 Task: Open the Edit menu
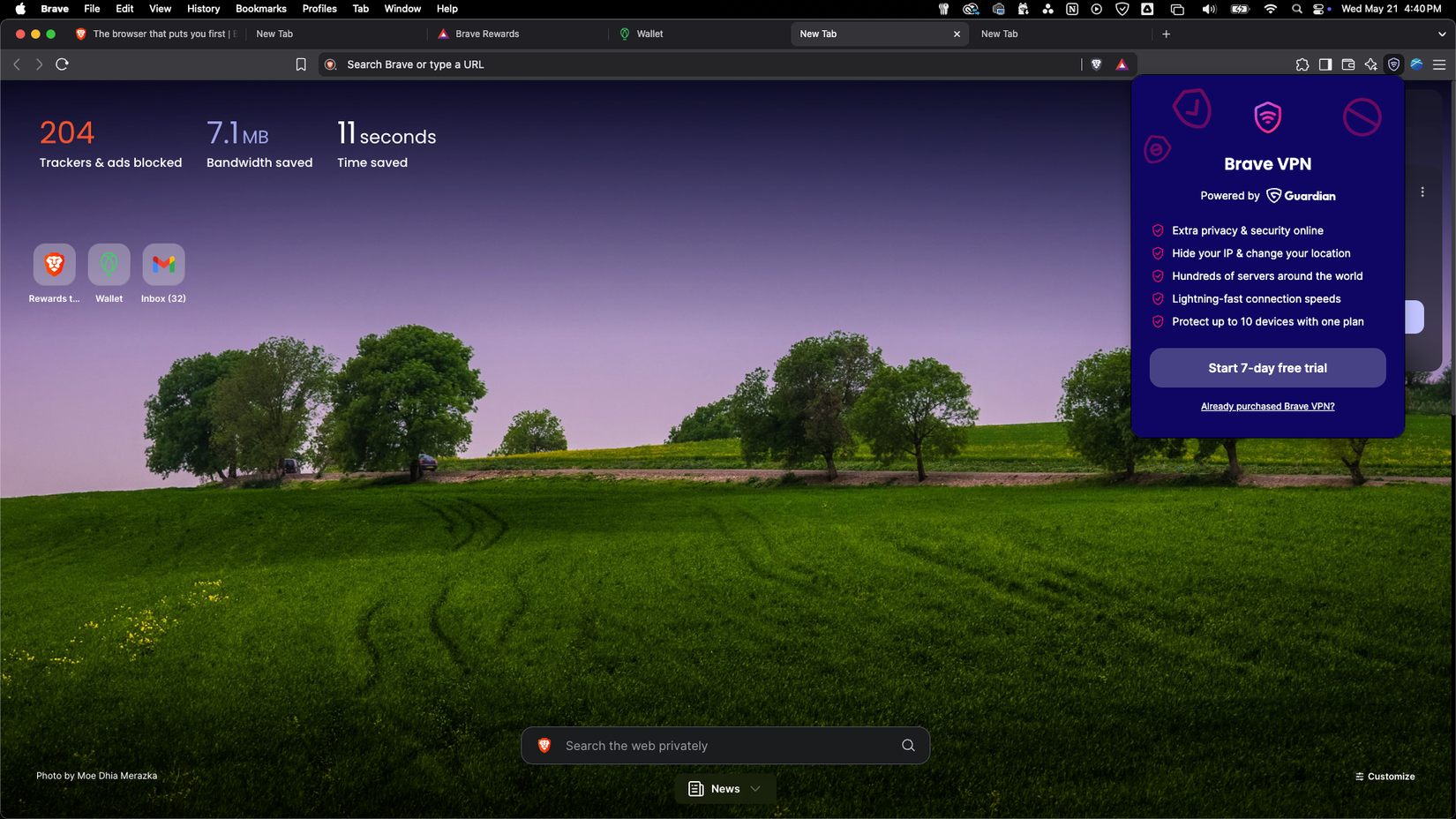click(124, 9)
